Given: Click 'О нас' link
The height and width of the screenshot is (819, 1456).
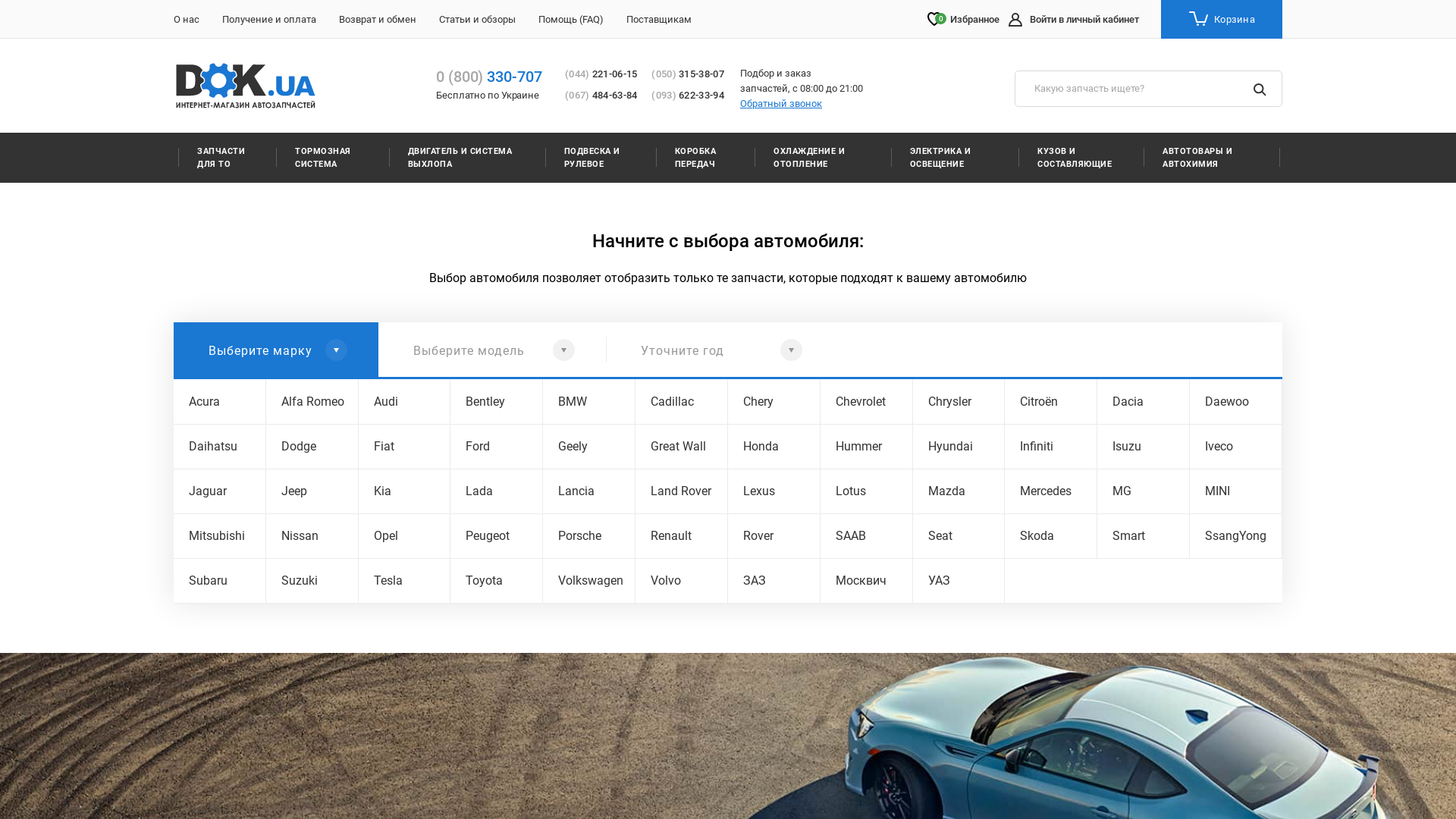Looking at the screenshot, I should click(187, 20).
